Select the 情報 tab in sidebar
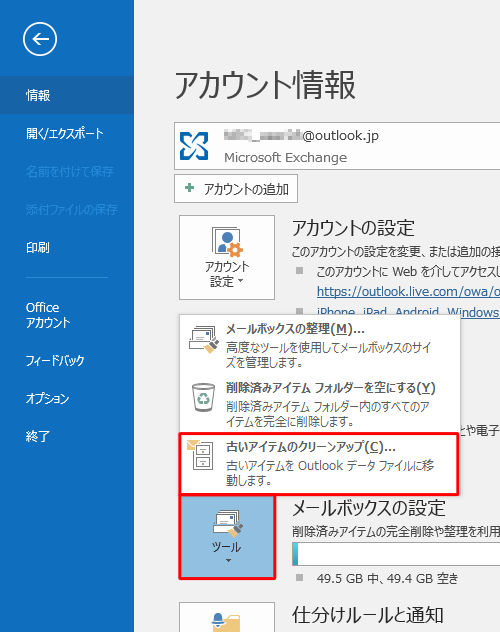500x632 pixels. click(x=66, y=95)
